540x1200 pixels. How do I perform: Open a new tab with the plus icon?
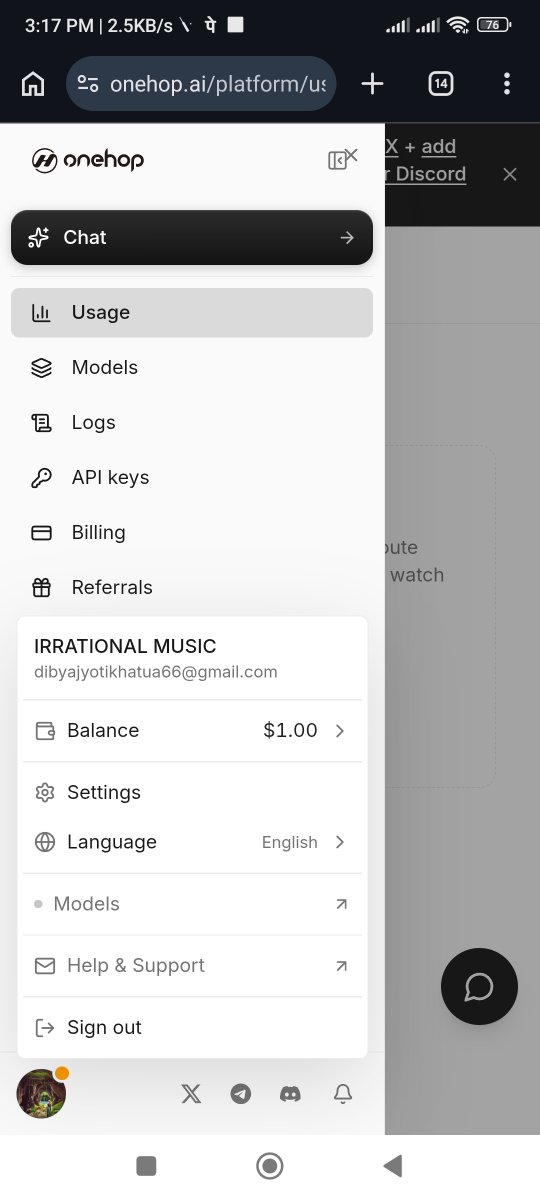pyautogui.click(x=372, y=84)
